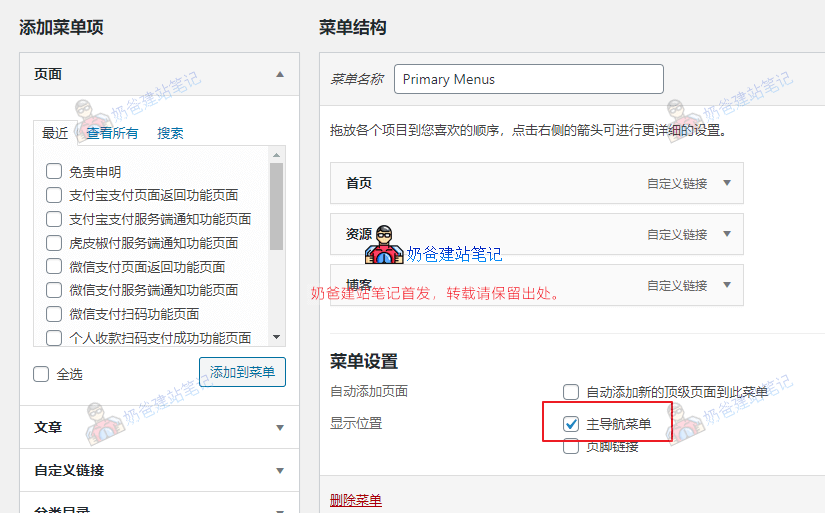Expand the 资源 menu item arrow
Screen dimensions: 825x513
coord(727,234)
